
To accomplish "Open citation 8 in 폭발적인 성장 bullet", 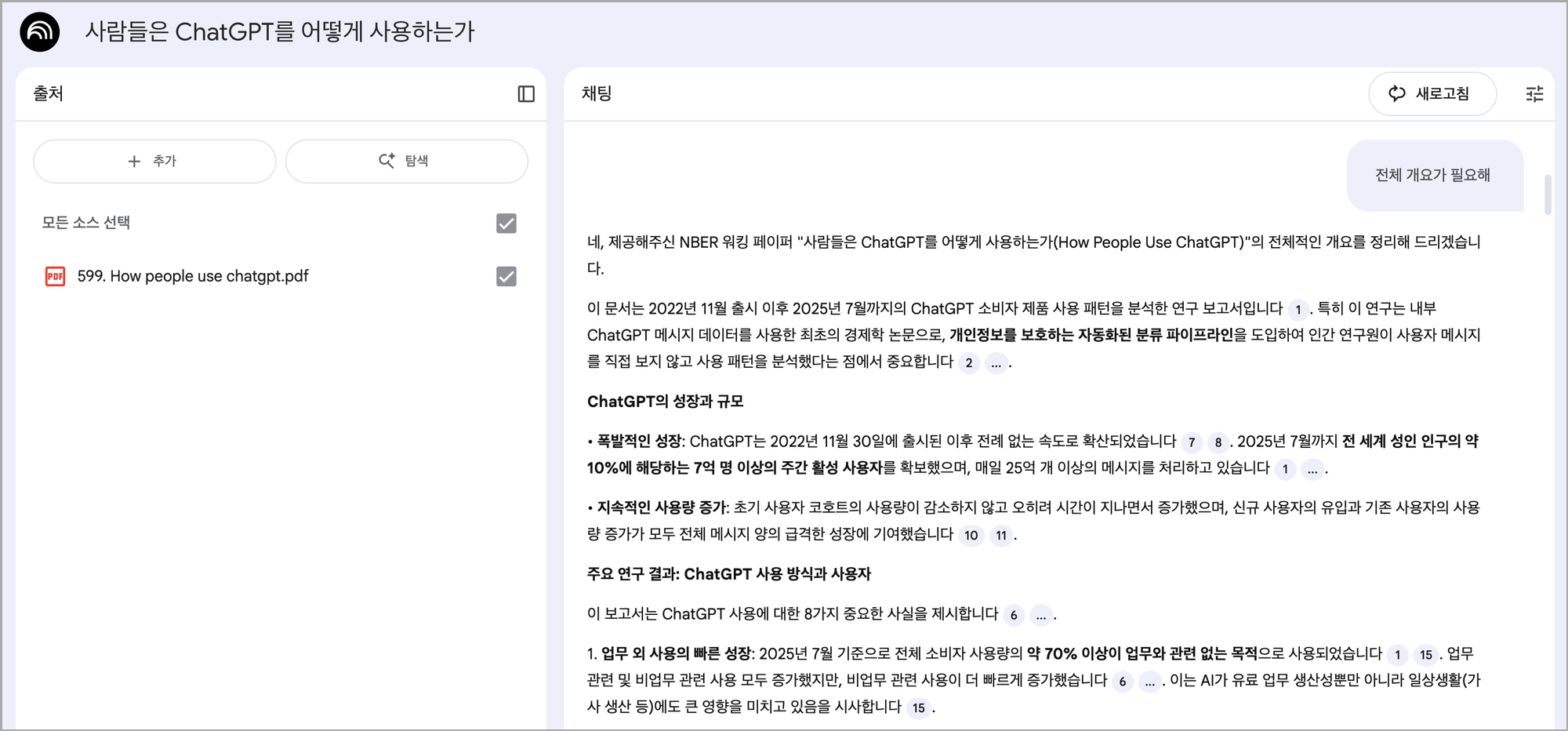I will [1218, 442].
